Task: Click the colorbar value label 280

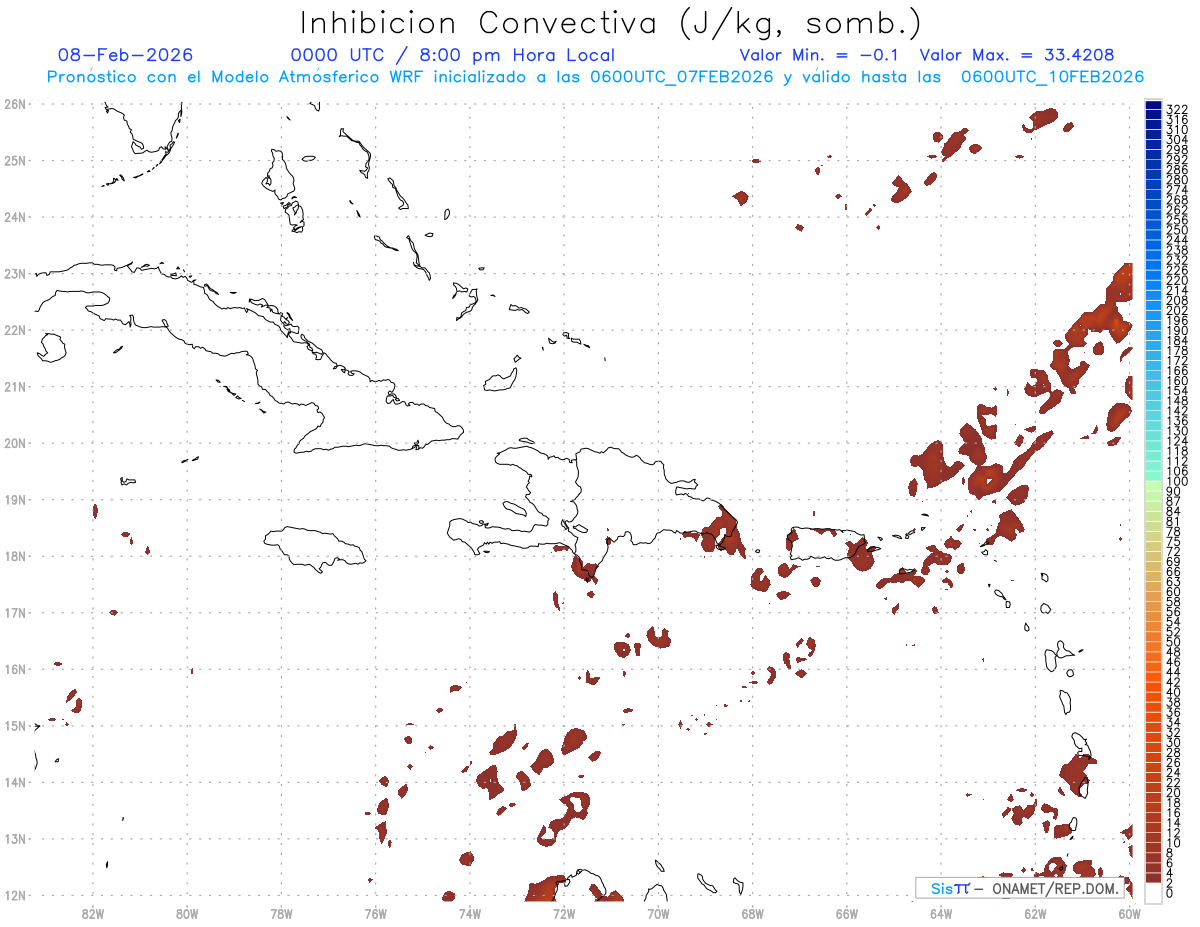Action: coord(1177,180)
